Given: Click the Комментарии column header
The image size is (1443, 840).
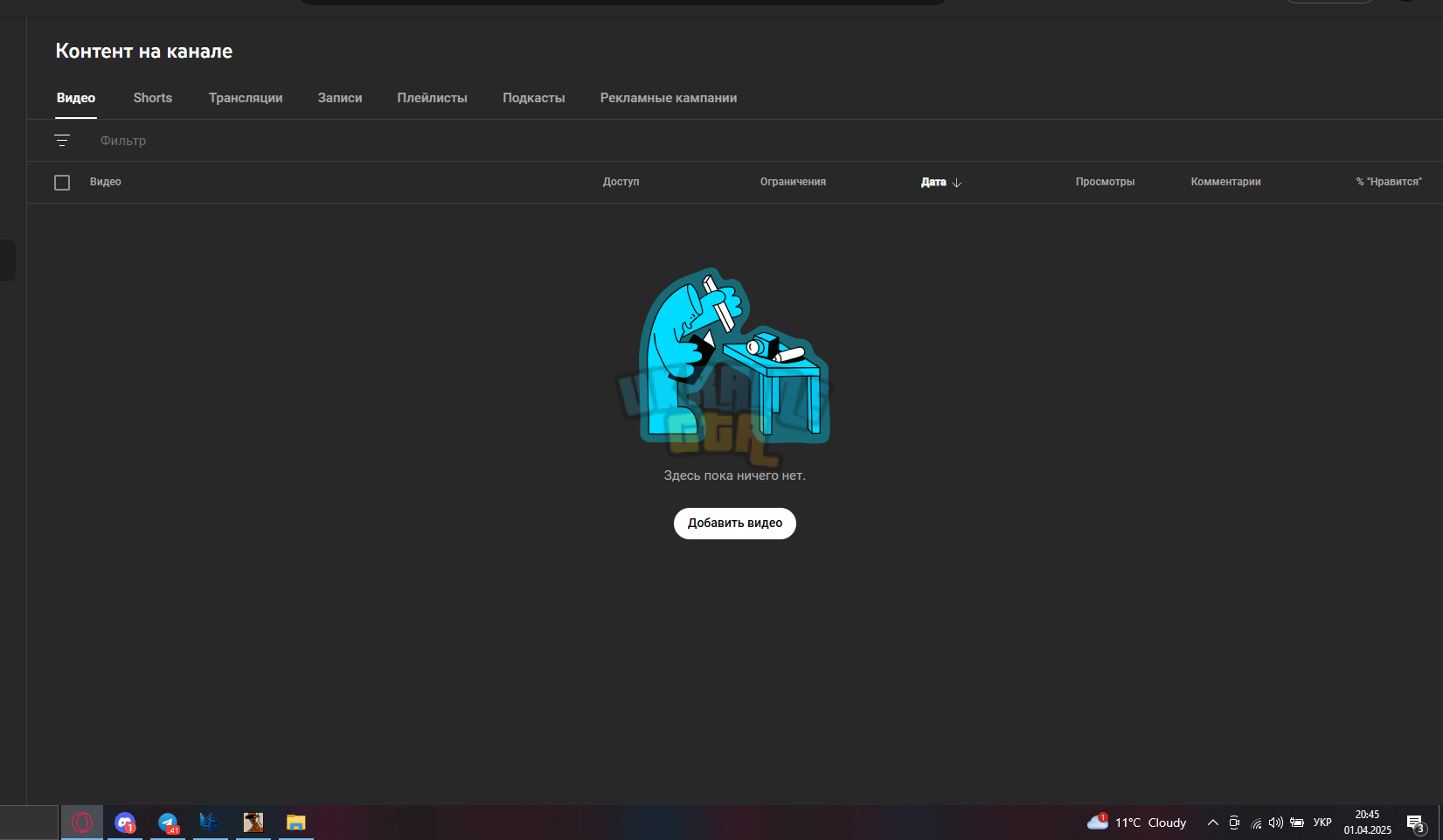Looking at the screenshot, I should point(1225,182).
